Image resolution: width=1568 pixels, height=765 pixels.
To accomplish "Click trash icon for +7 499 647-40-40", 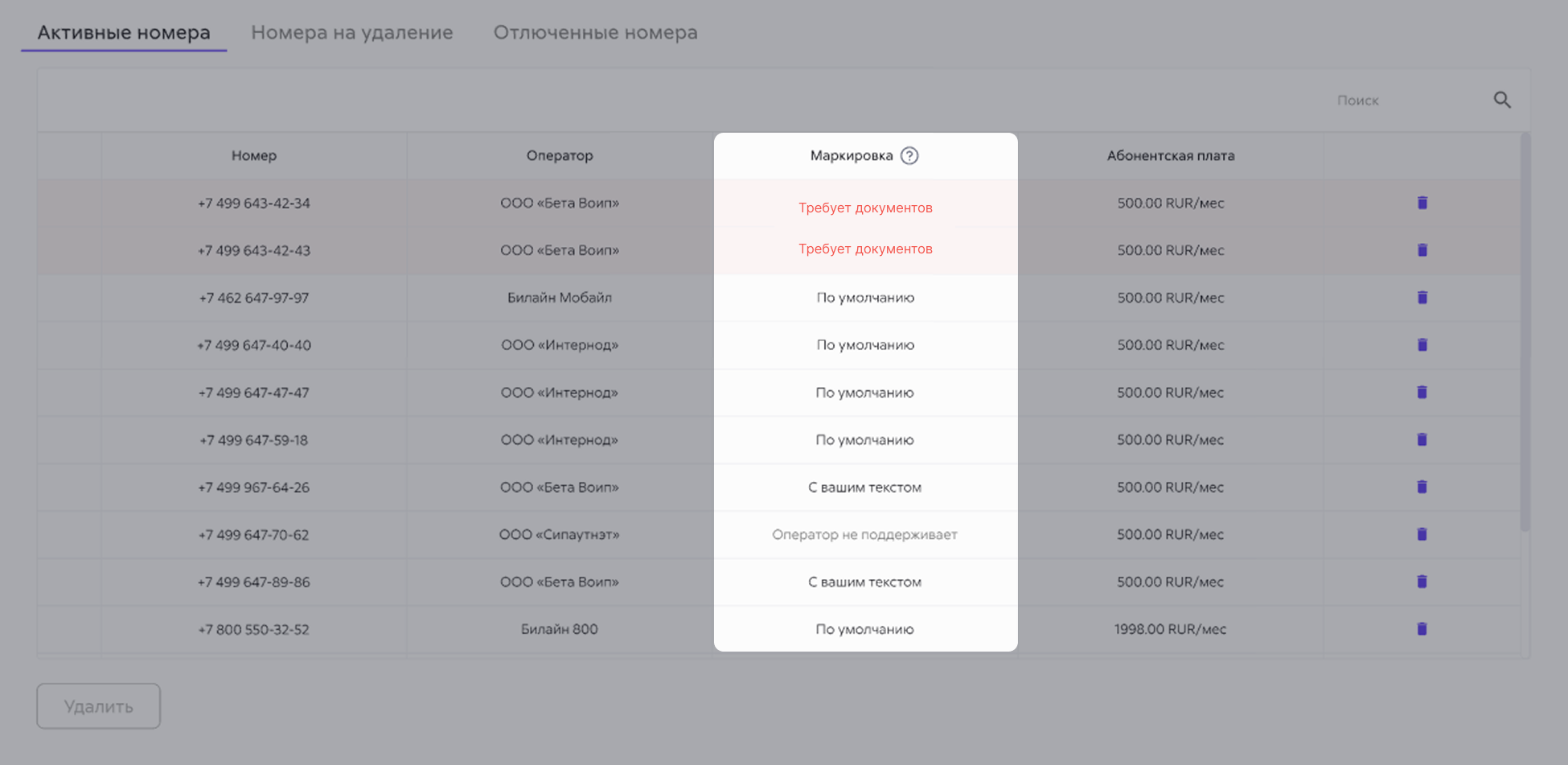I will pyautogui.click(x=1422, y=345).
